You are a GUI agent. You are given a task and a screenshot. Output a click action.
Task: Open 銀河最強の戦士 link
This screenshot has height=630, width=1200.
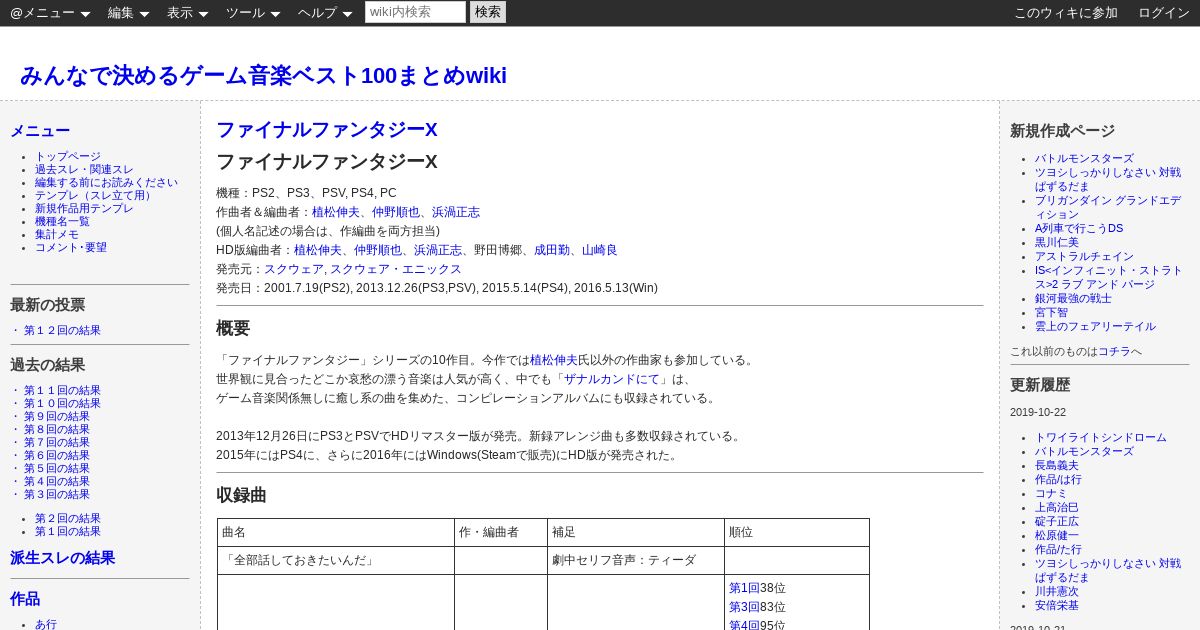click(1073, 299)
